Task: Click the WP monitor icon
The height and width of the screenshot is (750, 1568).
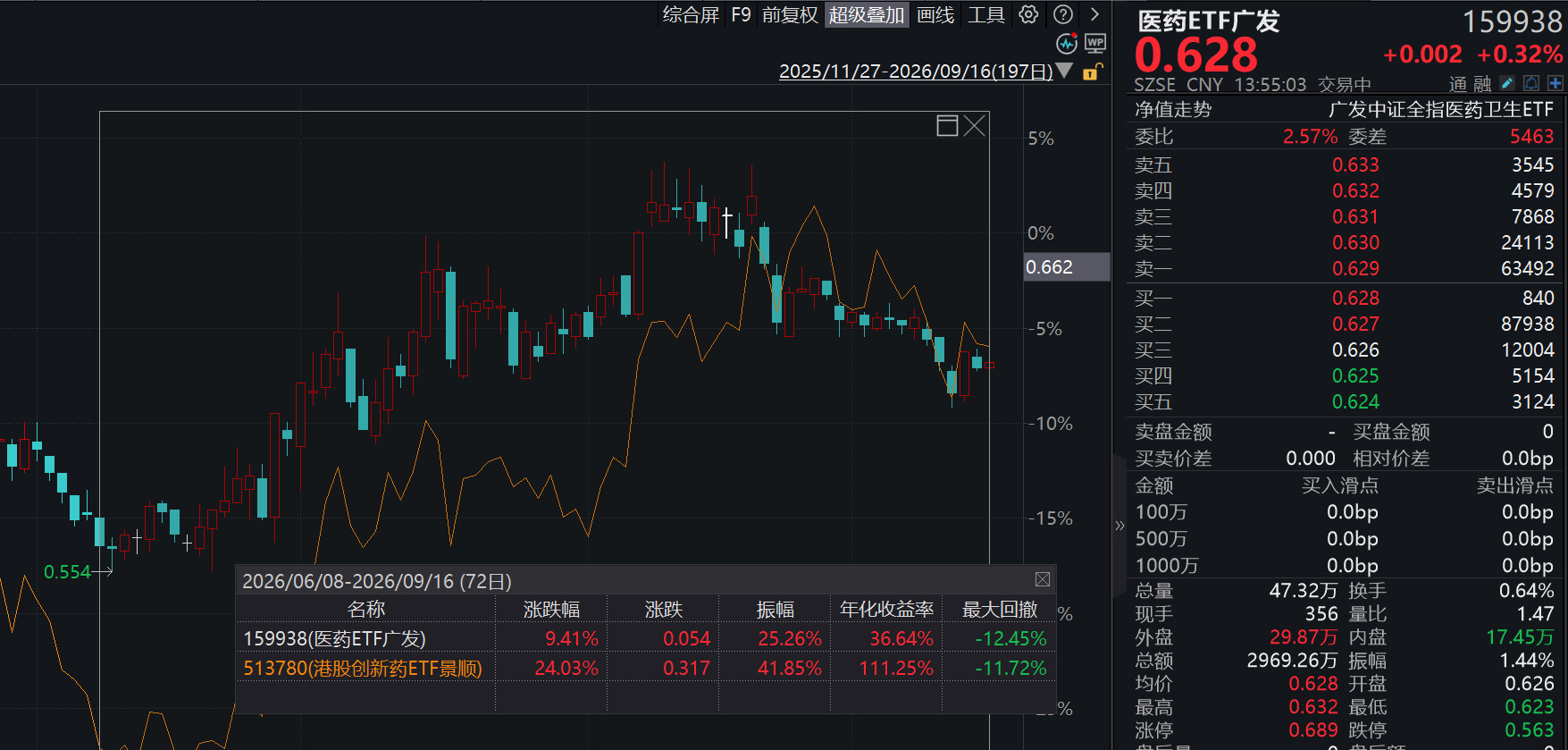Action: pyautogui.click(x=1095, y=44)
